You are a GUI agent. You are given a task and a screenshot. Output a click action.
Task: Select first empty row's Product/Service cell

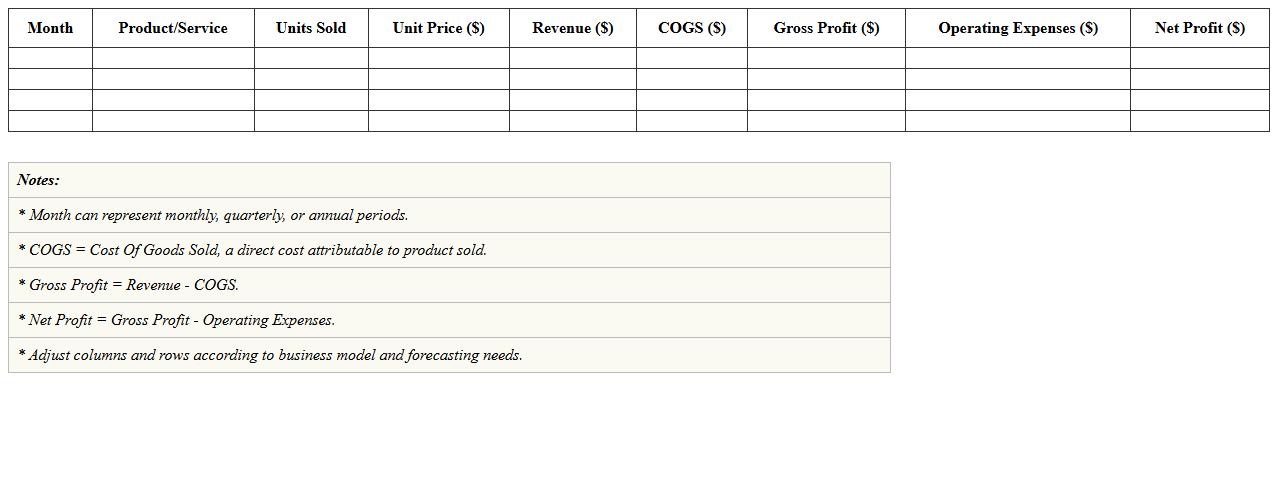(173, 58)
